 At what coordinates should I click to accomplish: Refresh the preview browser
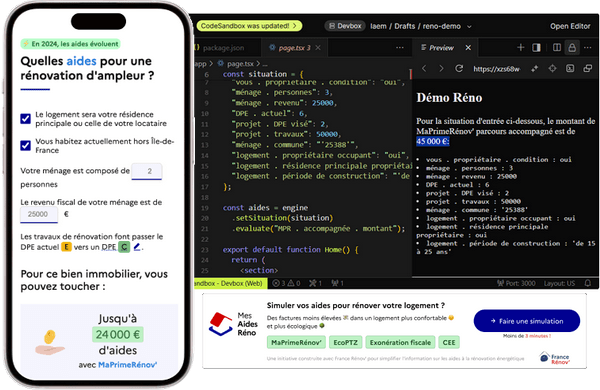coord(459,69)
